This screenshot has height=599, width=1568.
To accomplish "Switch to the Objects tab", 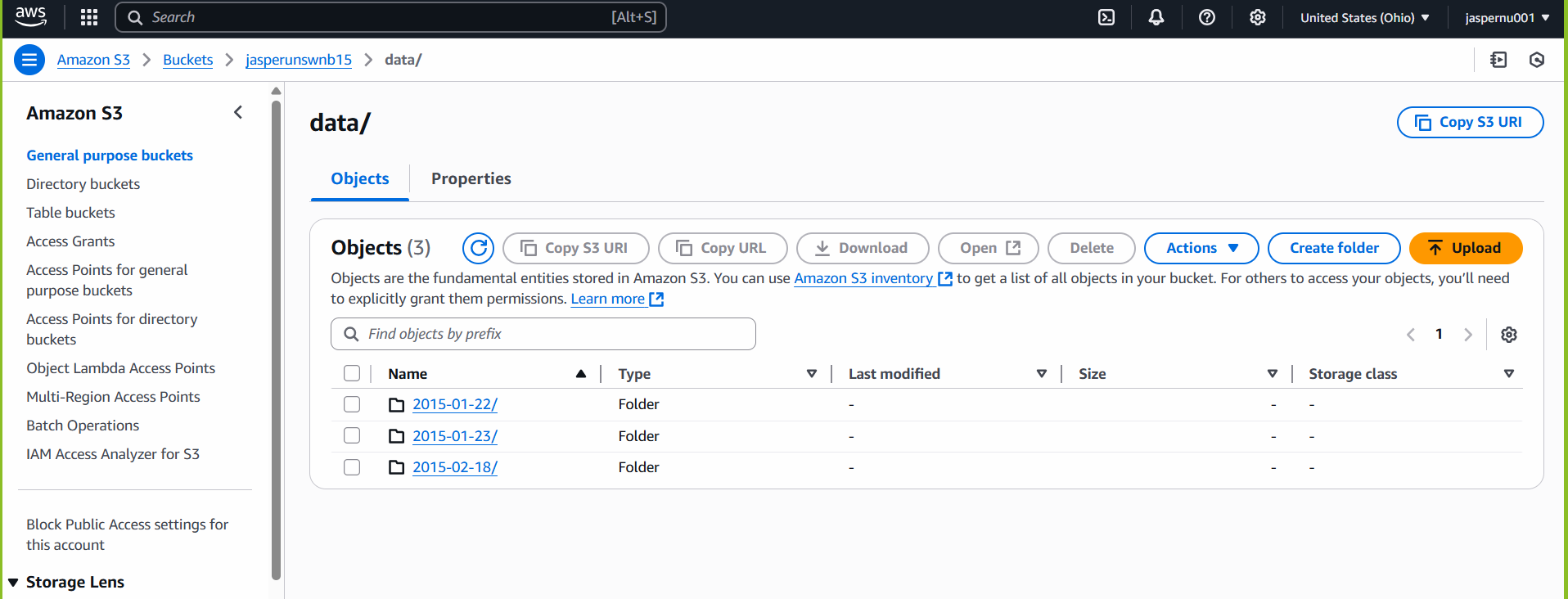I will [x=360, y=178].
